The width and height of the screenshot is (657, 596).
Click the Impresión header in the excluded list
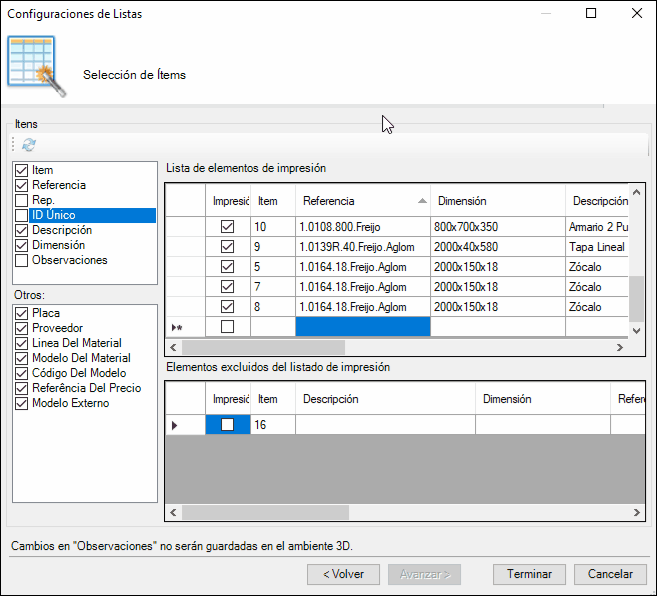pos(228,399)
